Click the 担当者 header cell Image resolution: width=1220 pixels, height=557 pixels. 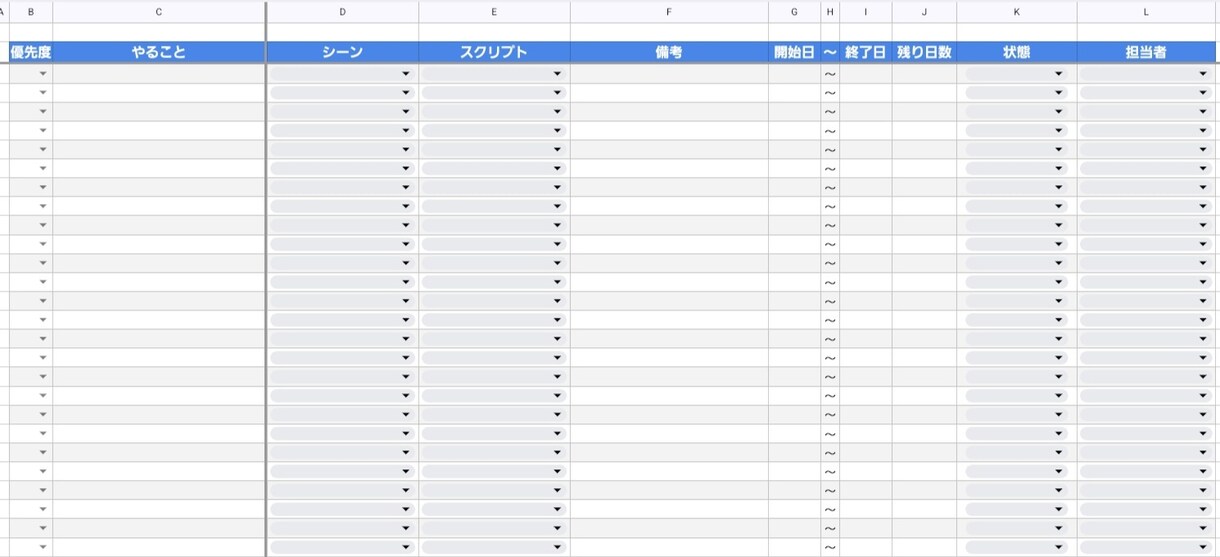coord(1146,52)
